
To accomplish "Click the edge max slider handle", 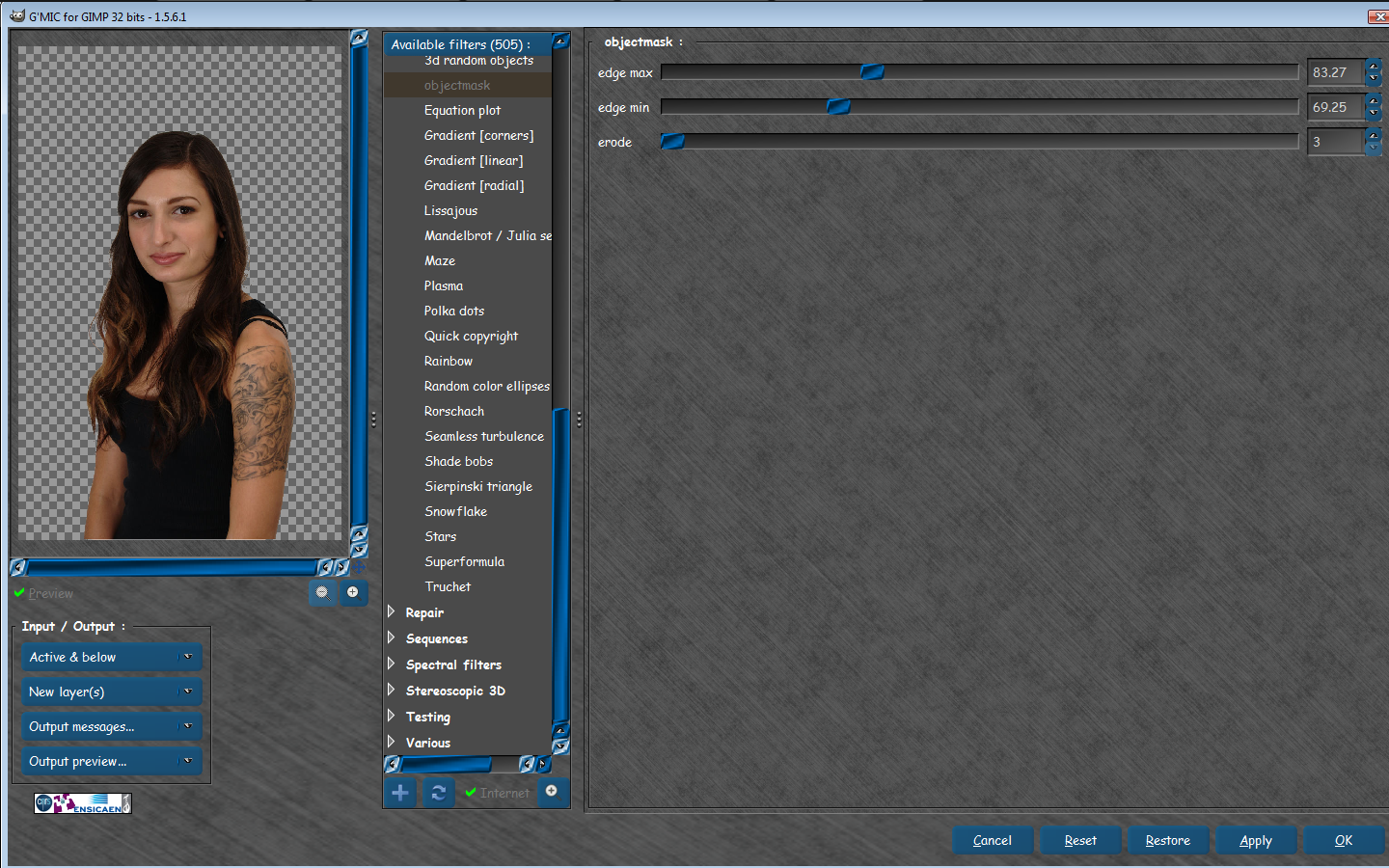I will click(x=872, y=72).
